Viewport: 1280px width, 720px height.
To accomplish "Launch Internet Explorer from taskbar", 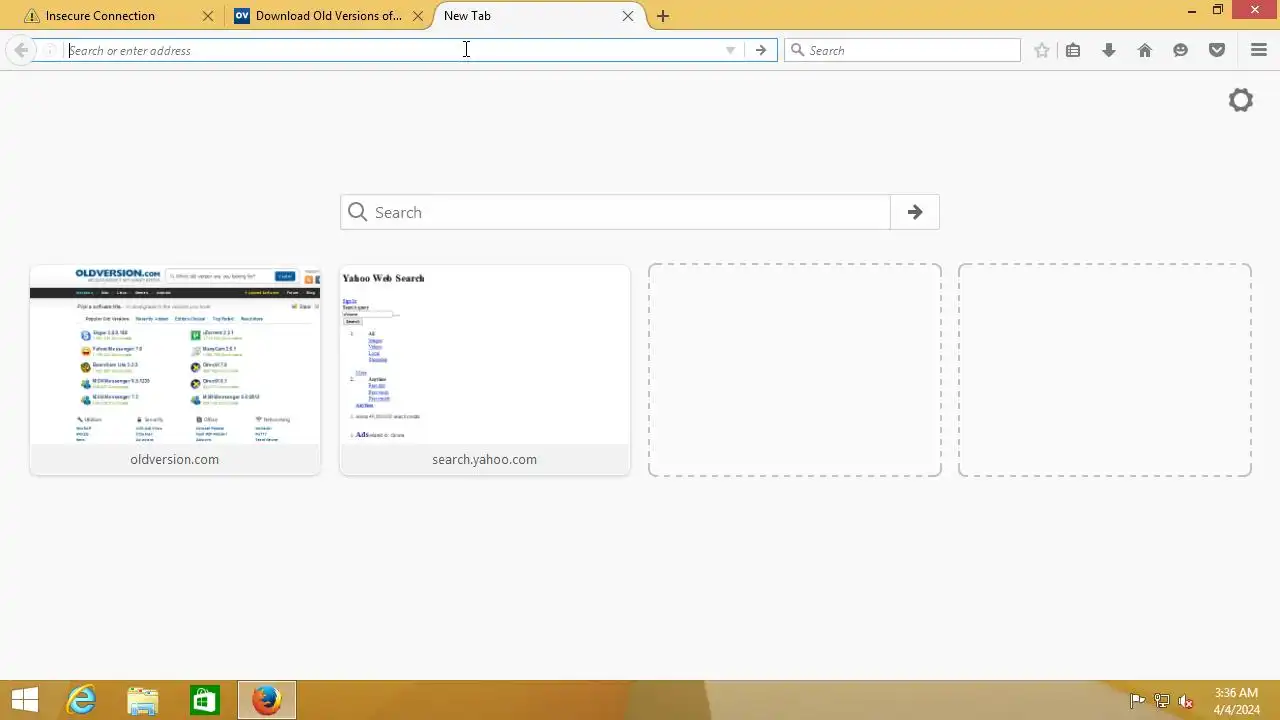I will coord(81,700).
